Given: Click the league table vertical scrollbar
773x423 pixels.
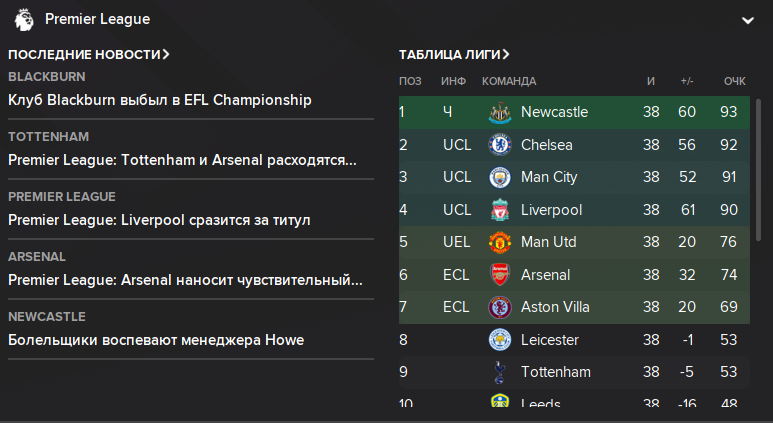Looking at the screenshot, I should click(x=758, y=170).
